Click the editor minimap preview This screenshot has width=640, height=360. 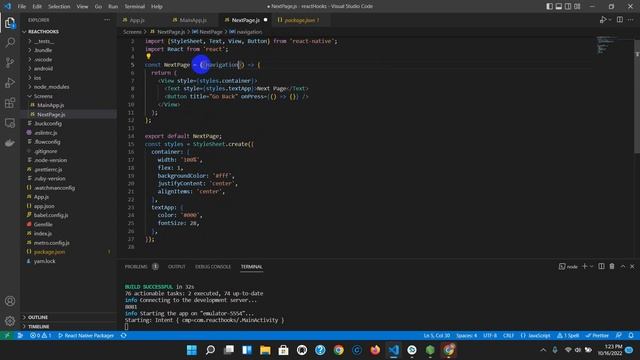(605, 45)
